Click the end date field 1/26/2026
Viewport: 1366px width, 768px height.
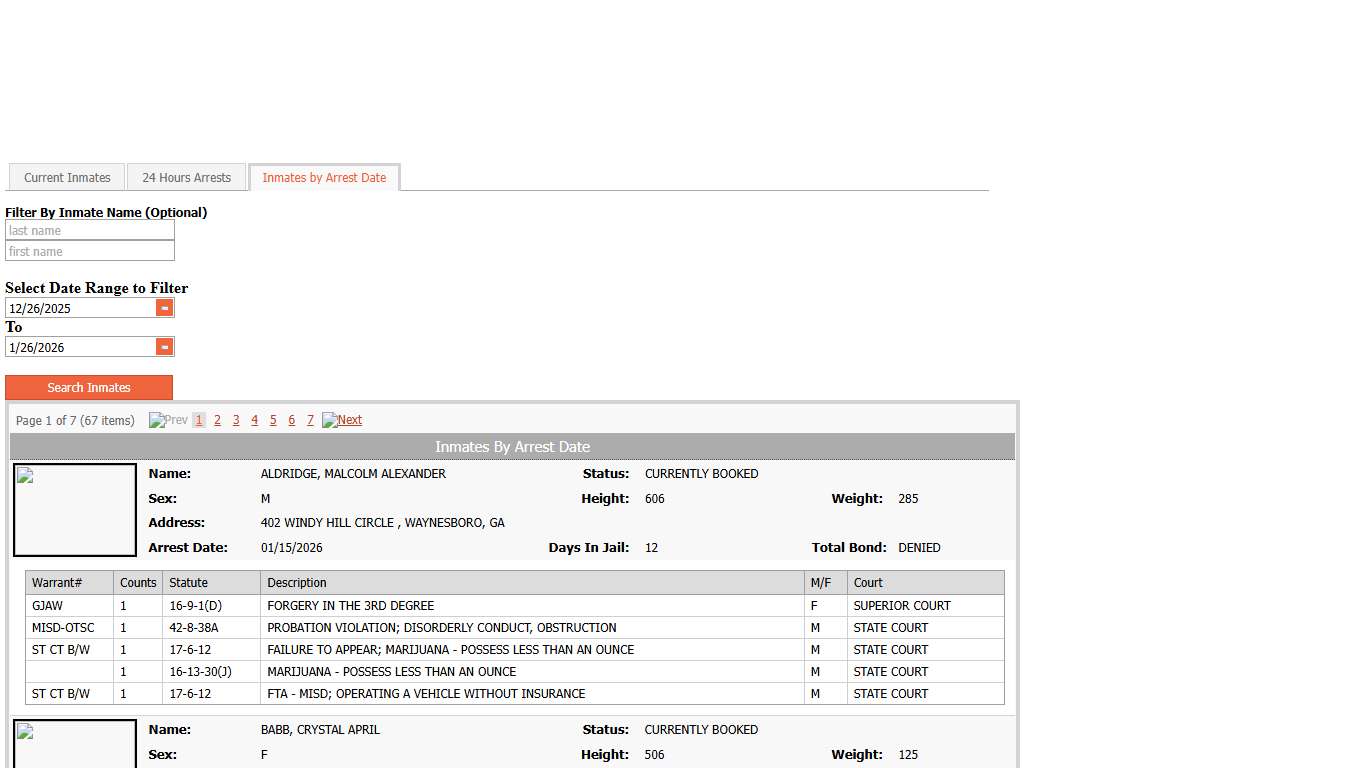[80, 347]
